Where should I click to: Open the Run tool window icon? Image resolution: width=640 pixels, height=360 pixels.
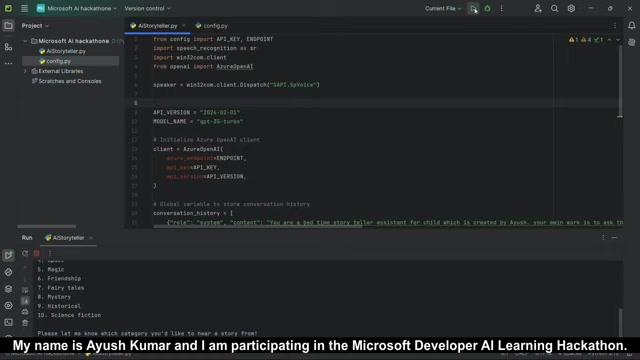[8, 255]
